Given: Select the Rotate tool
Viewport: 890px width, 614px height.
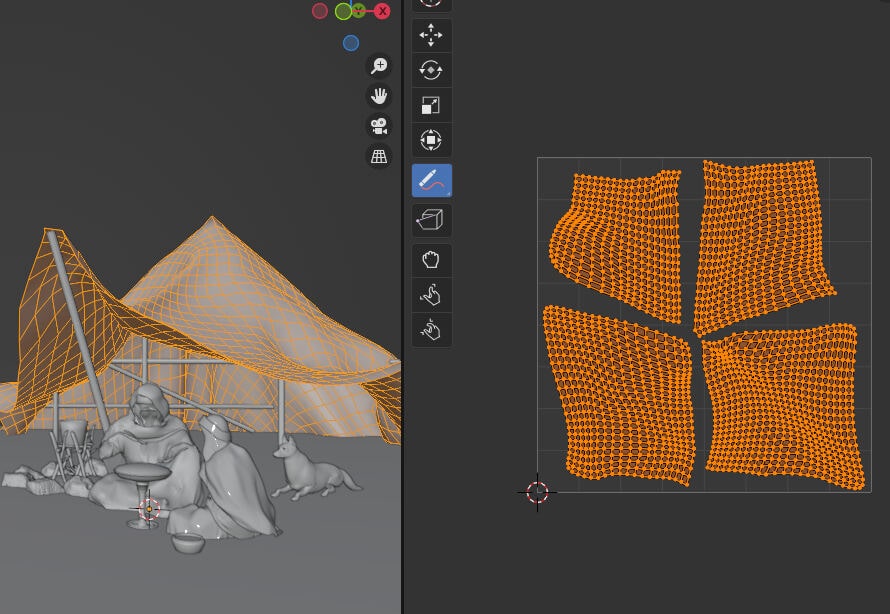Looking at the screenshot, I should [431, 69].
